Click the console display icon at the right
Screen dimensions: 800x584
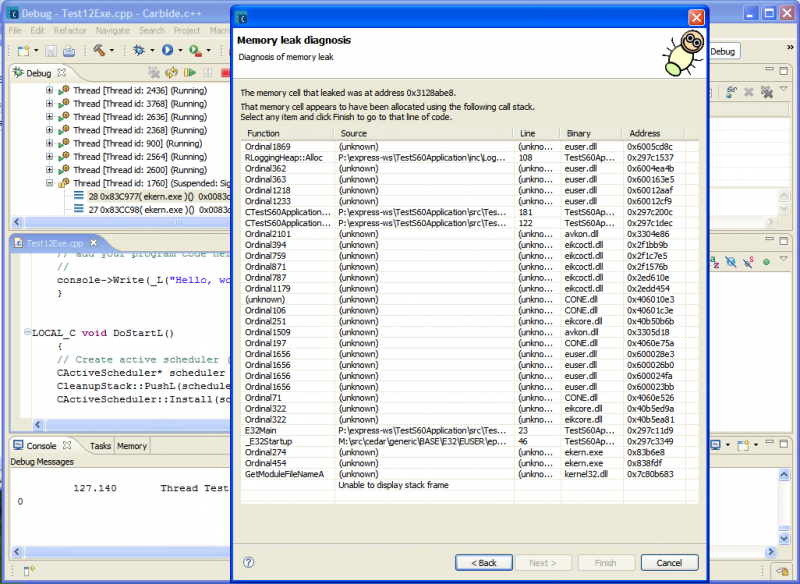(716, 445)
